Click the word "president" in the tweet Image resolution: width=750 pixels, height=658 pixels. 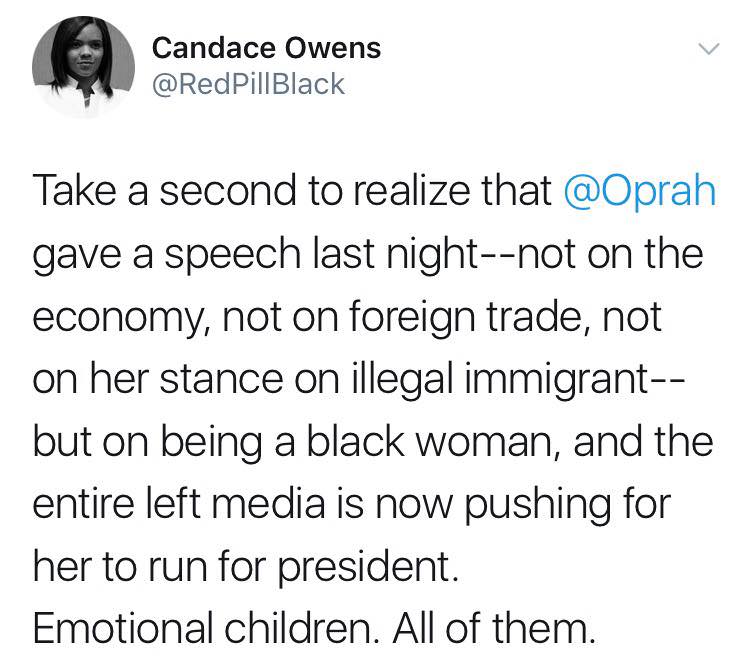pos(364,568)
